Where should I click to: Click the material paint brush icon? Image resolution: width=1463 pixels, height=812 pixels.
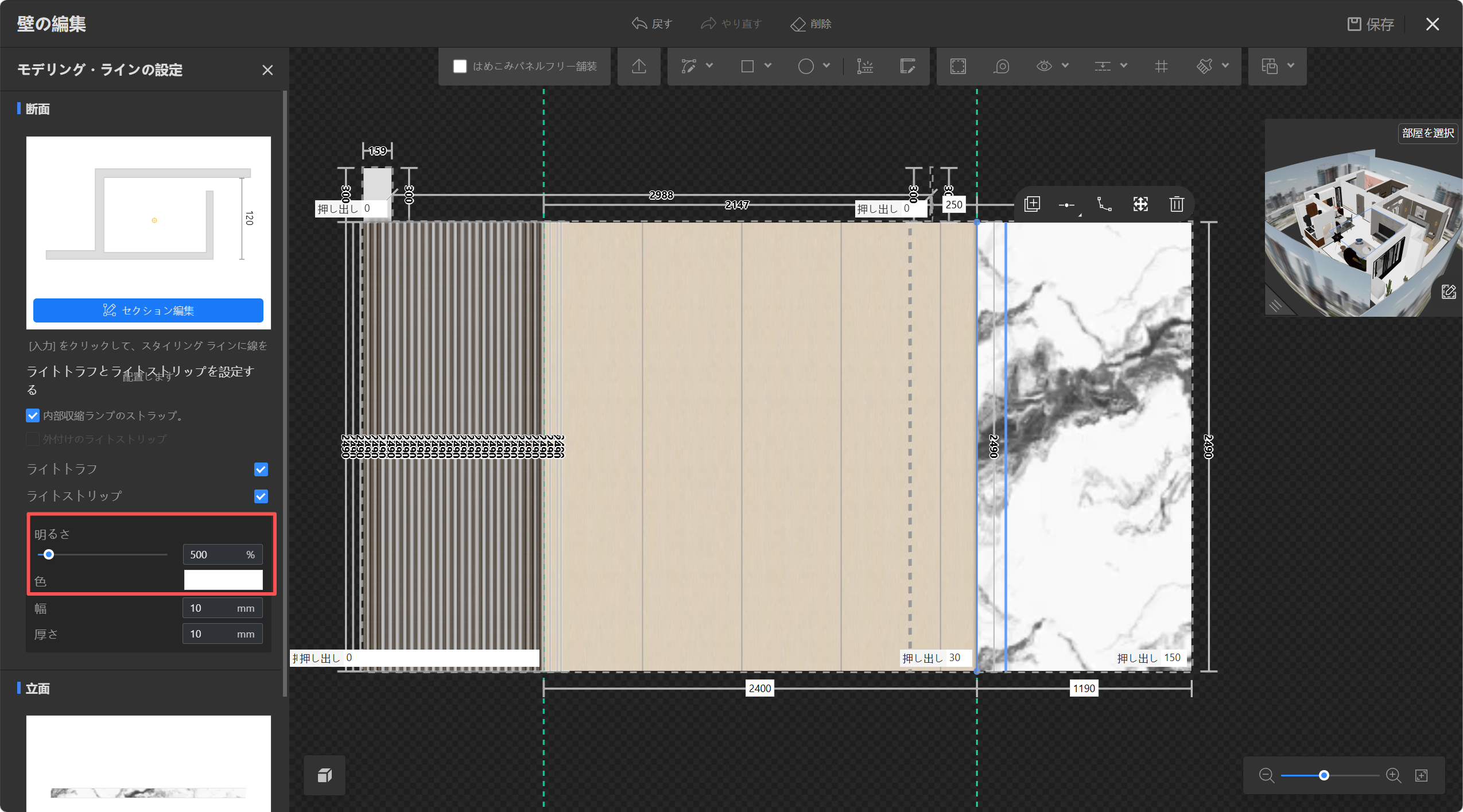click(x=1204, y=67)
